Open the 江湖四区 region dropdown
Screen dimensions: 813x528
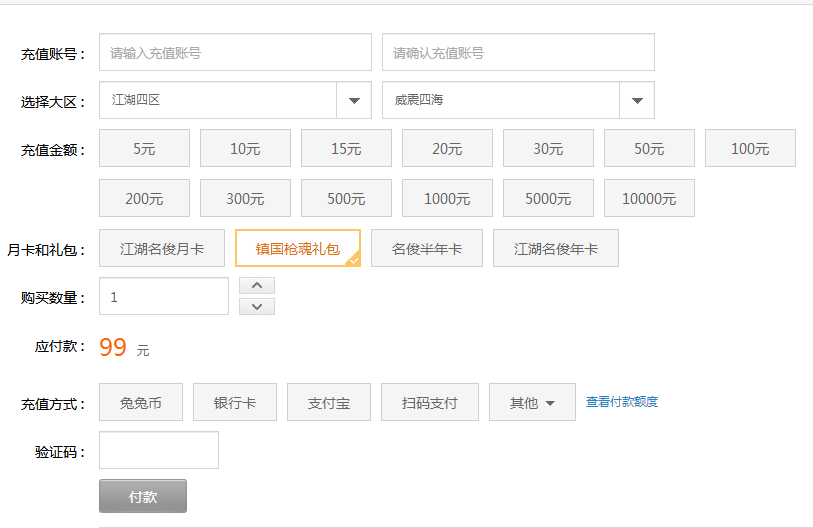pyautogui.click(x=354, y=100)
